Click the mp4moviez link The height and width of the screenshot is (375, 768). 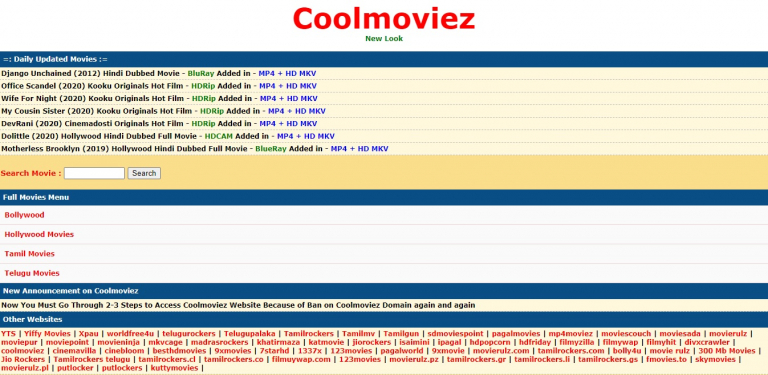click(x=571, y=334)
